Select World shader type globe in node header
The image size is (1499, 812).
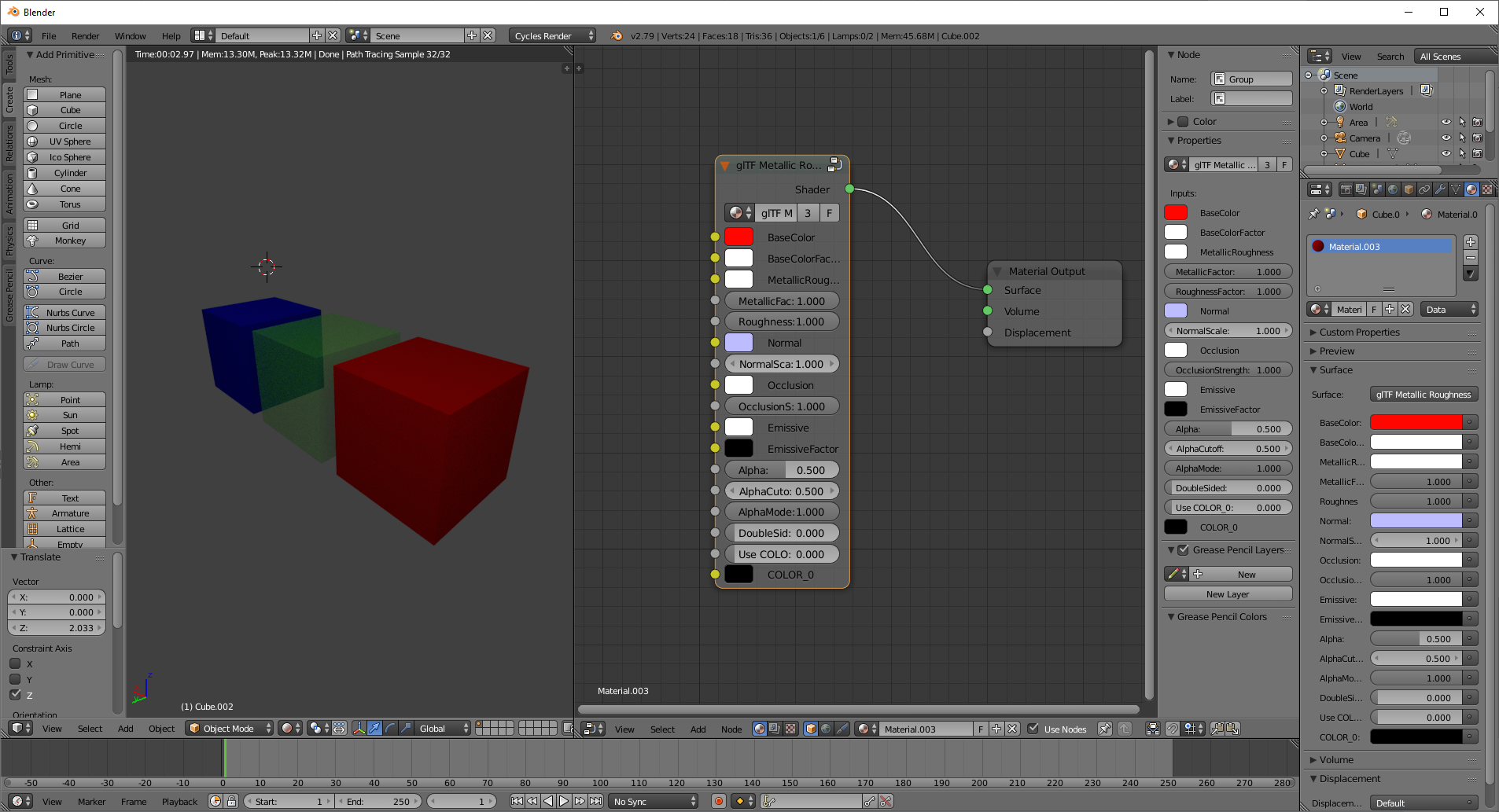(826, 729)
